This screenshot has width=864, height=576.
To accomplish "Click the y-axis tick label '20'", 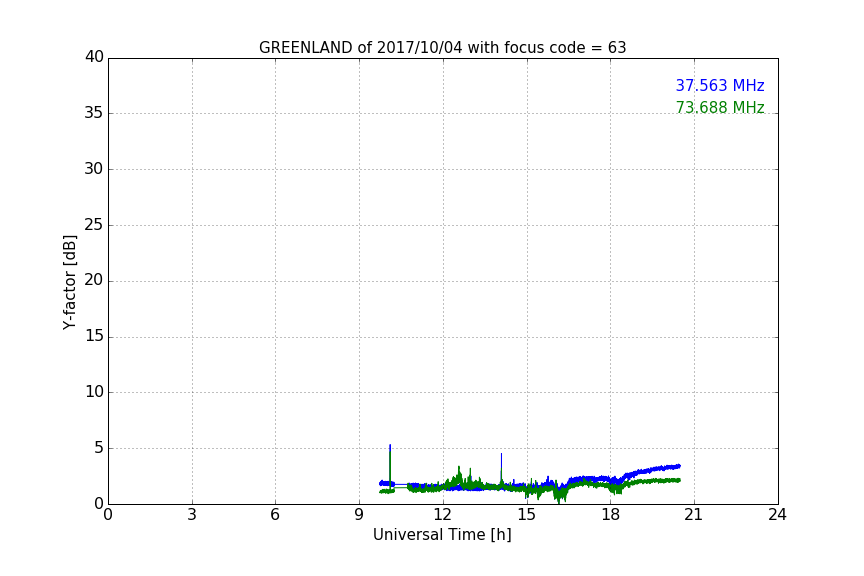I will click(94, 280).
